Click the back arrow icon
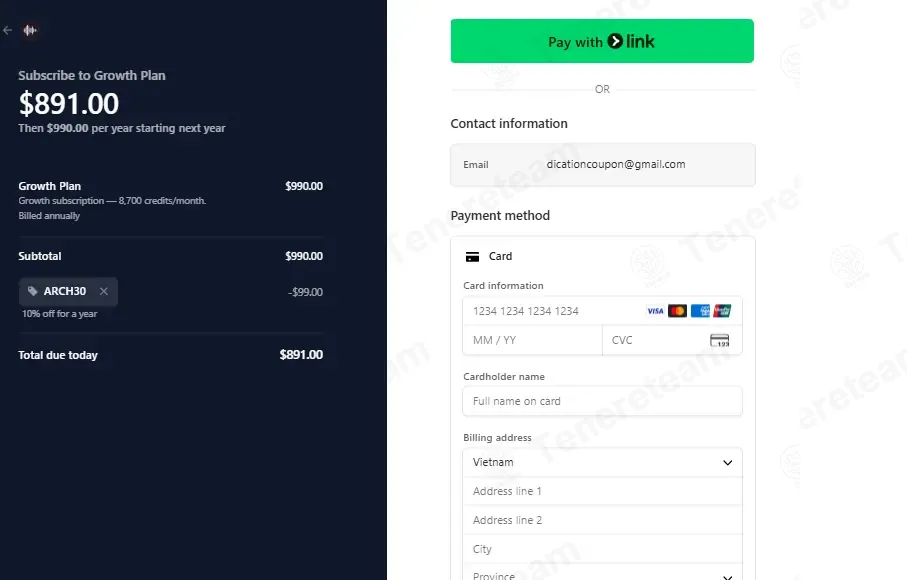 pyautogui.click(x=8, y=30)
